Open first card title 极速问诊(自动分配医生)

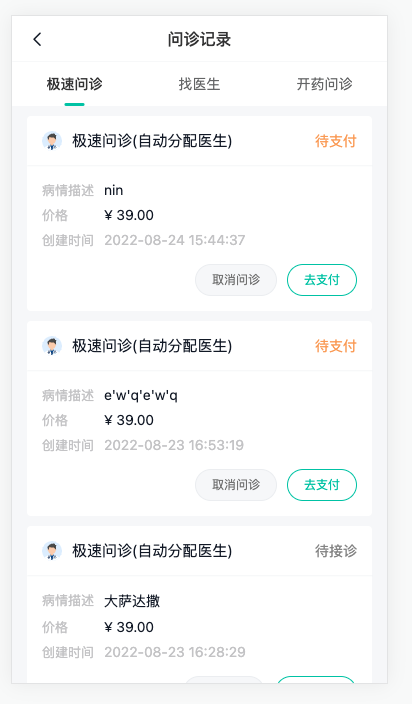tap(152, 141)
